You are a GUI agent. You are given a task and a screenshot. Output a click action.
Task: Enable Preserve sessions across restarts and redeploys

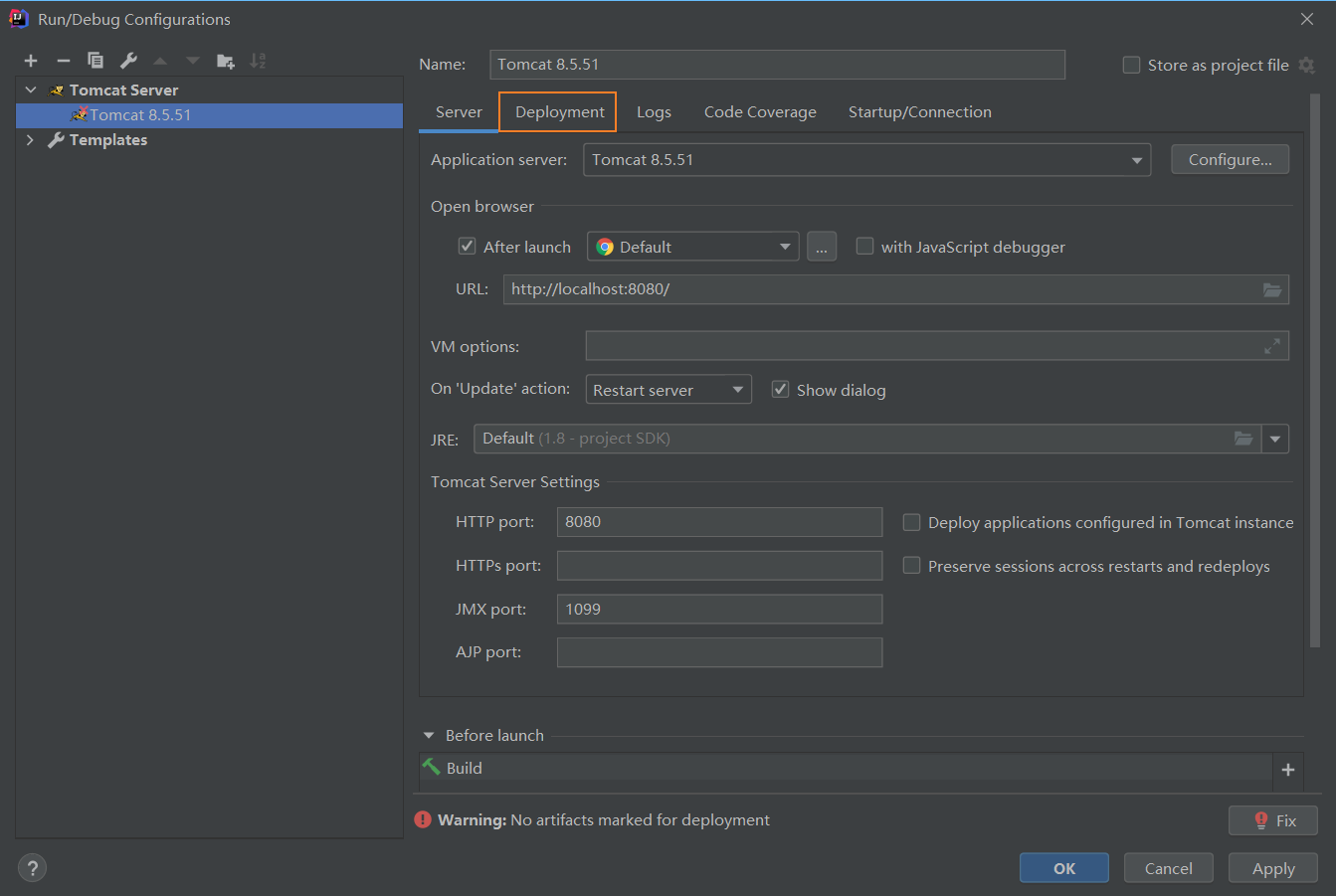[911, 565]
